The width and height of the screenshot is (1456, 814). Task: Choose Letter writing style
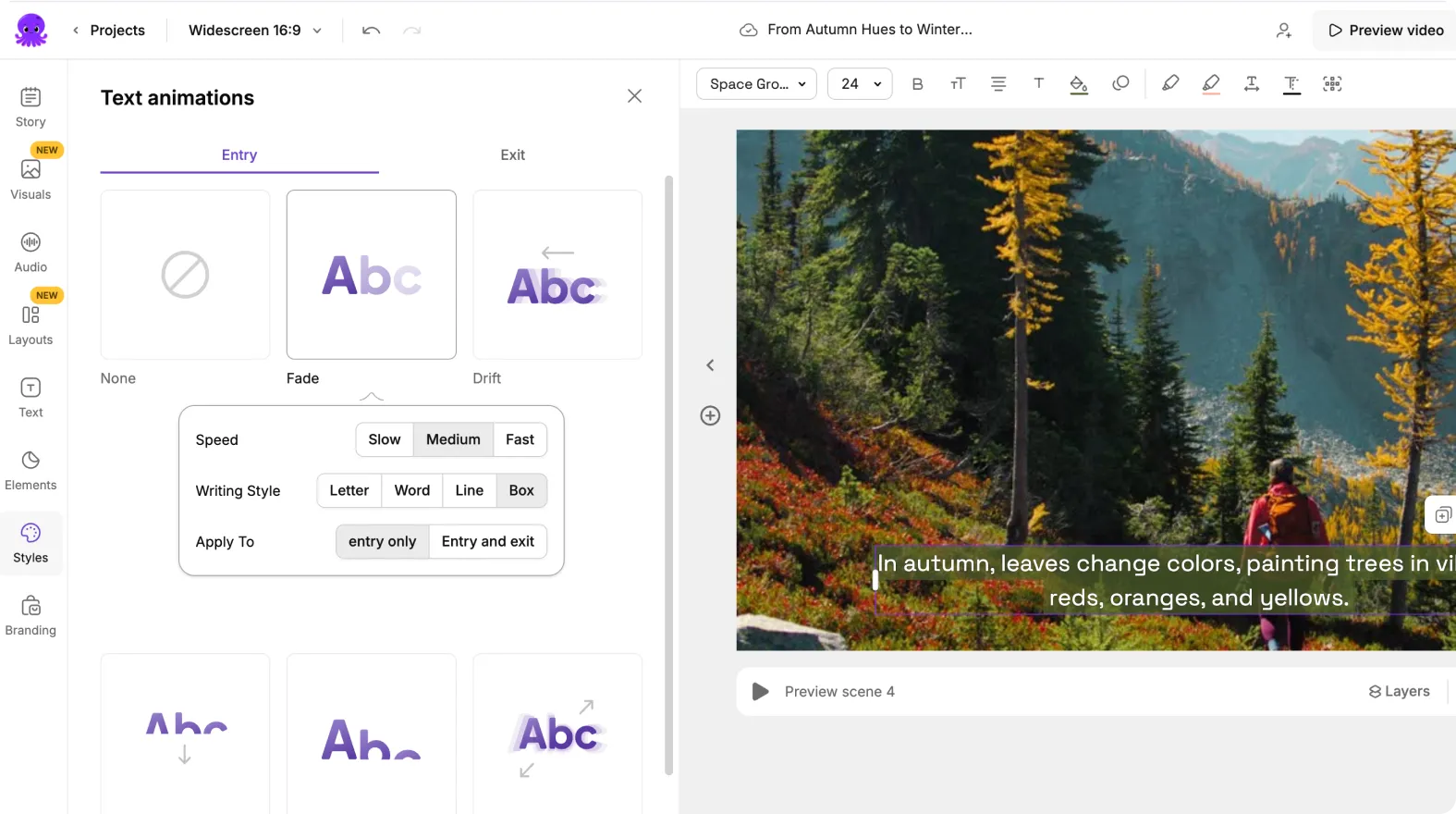pos(349,490)
